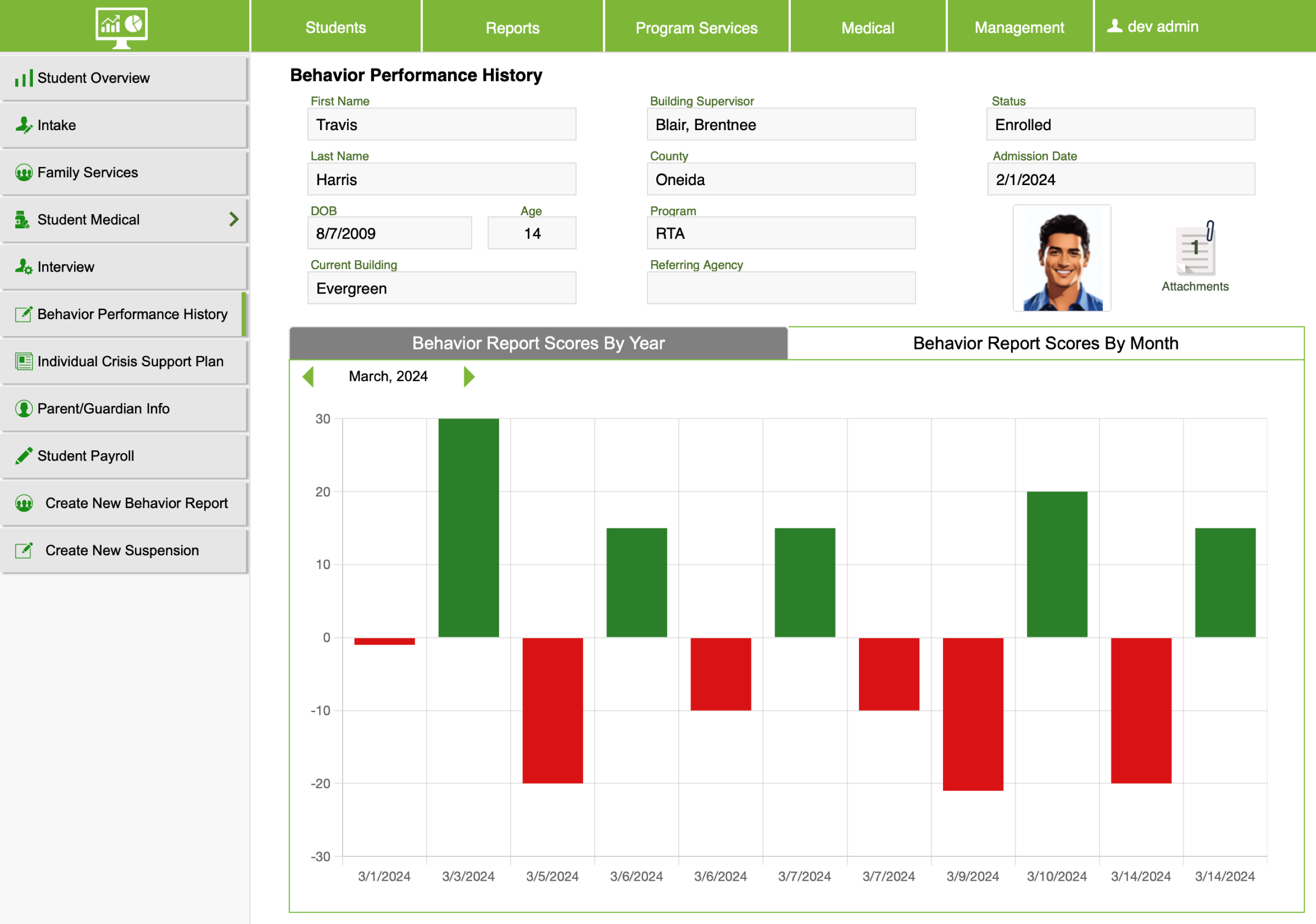The width and height of the screenshot is (1316, 924).
Task: Click the 'Behavior Performance History' page heading
Action: pyautogui.click(x=416, y=75)
